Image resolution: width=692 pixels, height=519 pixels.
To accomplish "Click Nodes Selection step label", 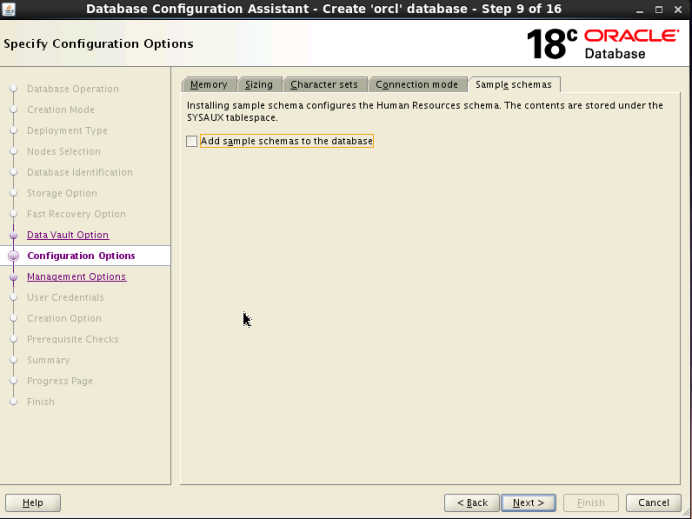I will coord(64,151).
